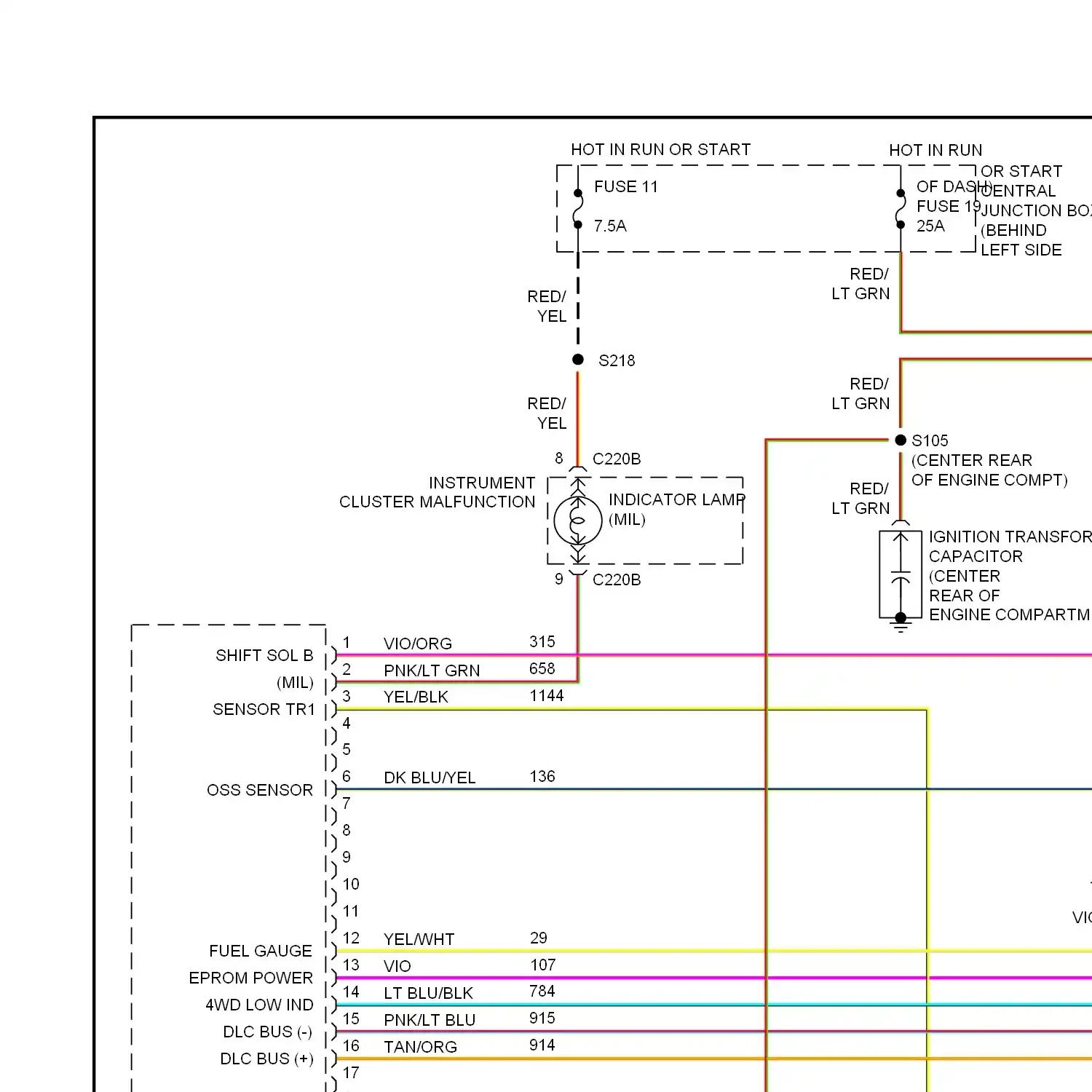The image size is (1092, 1092).
Task: Click circuit number 107
Action: tap(543, 965)
